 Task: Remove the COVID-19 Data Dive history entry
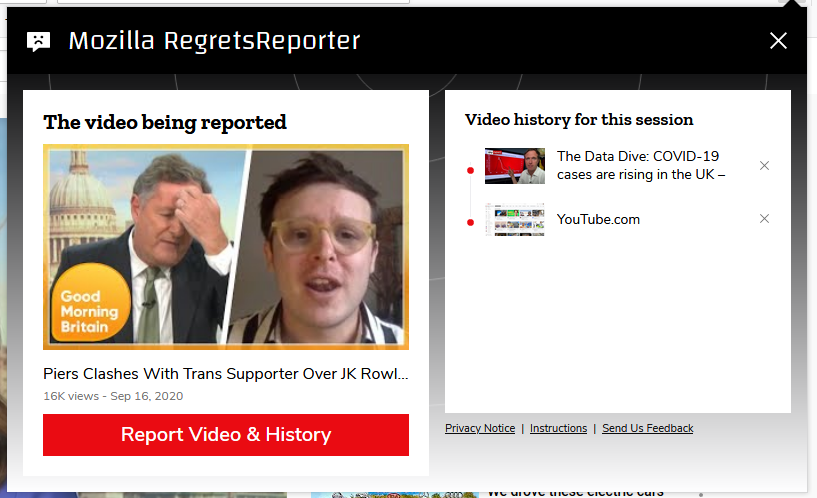coord(764,166)
